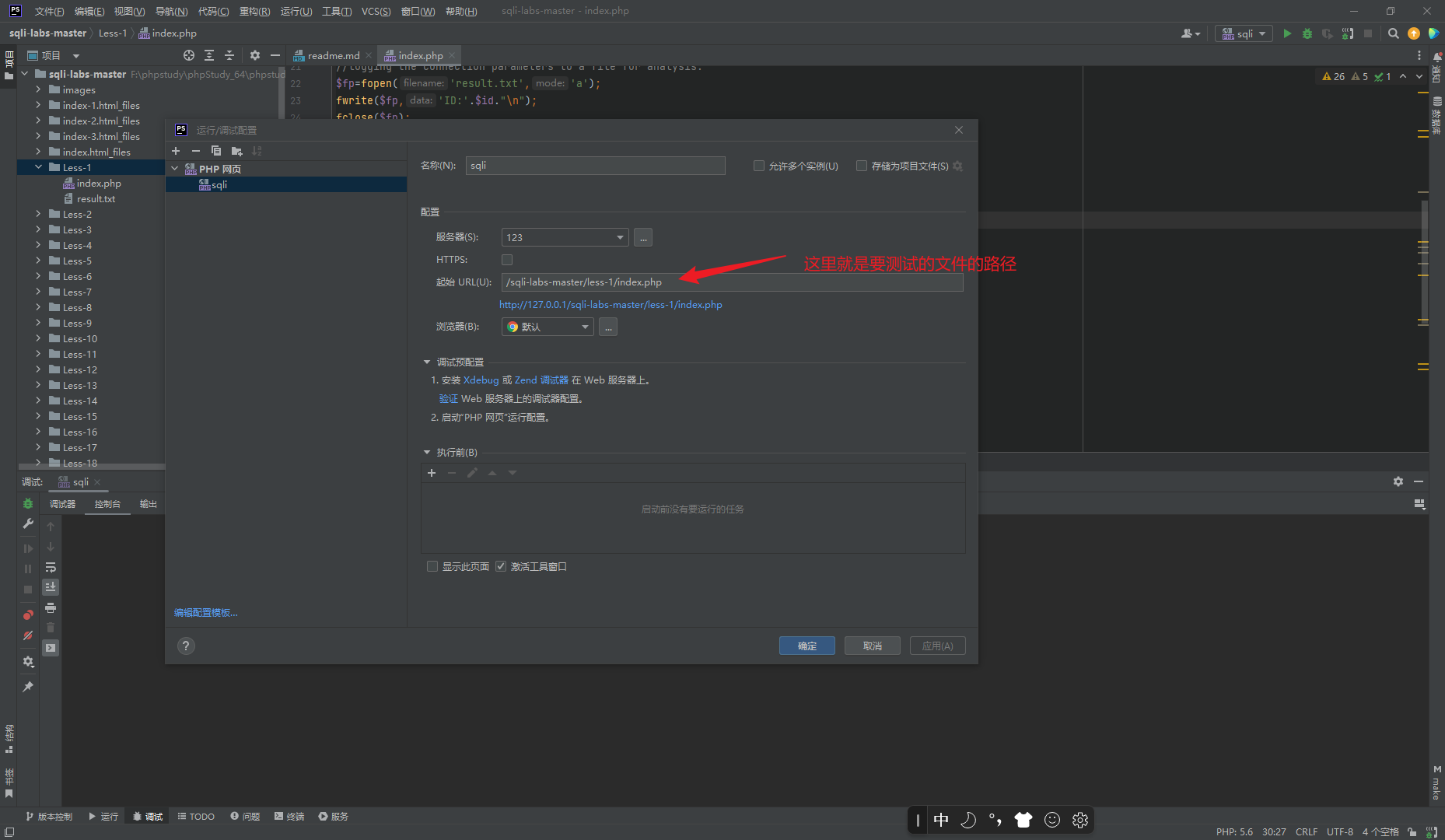This screenshot has width=1445, height=840.
Task: Click the copy configuration icon
Action: [x=216, y=151]
